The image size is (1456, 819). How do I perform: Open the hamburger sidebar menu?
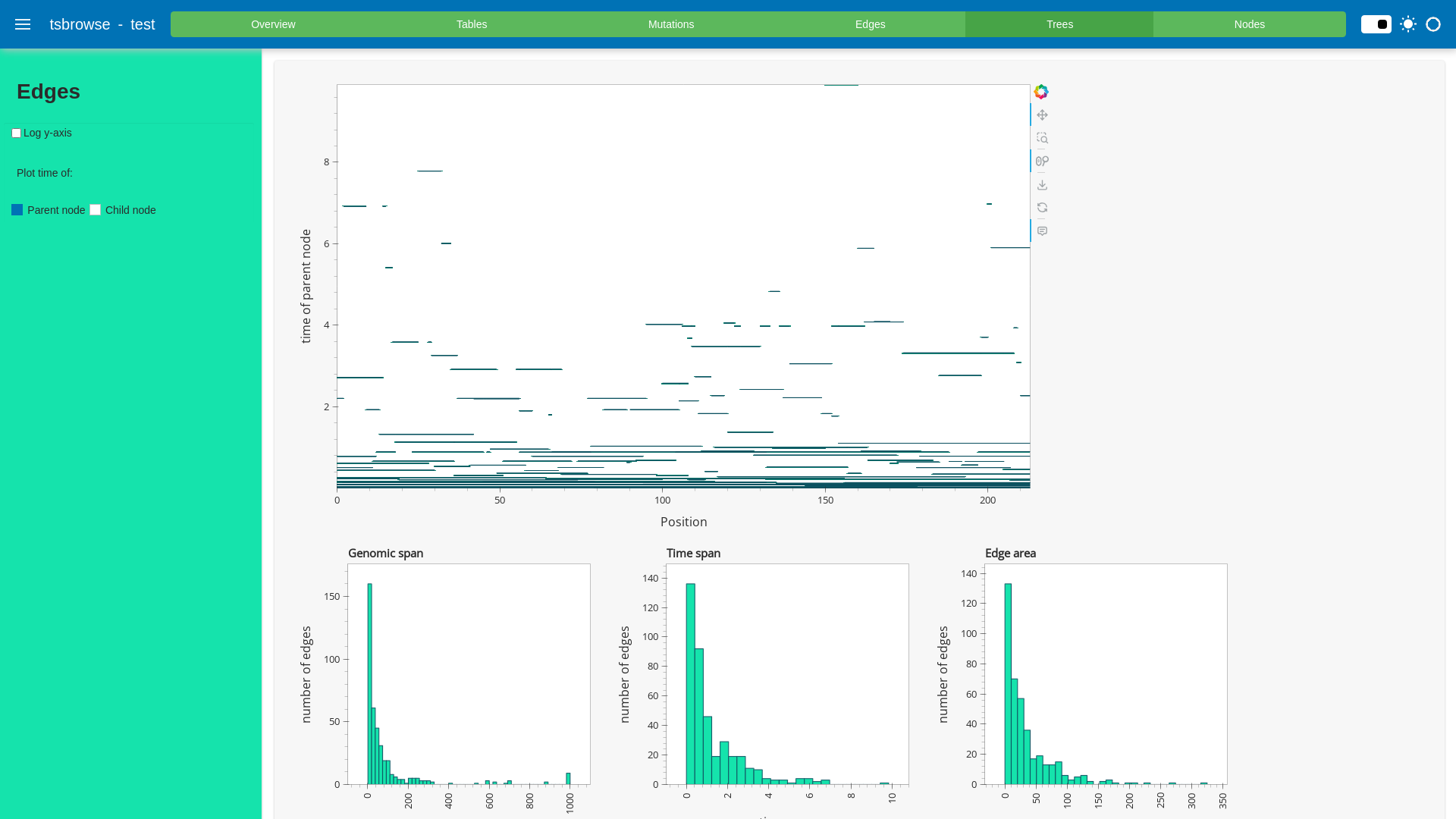point(23,24)
